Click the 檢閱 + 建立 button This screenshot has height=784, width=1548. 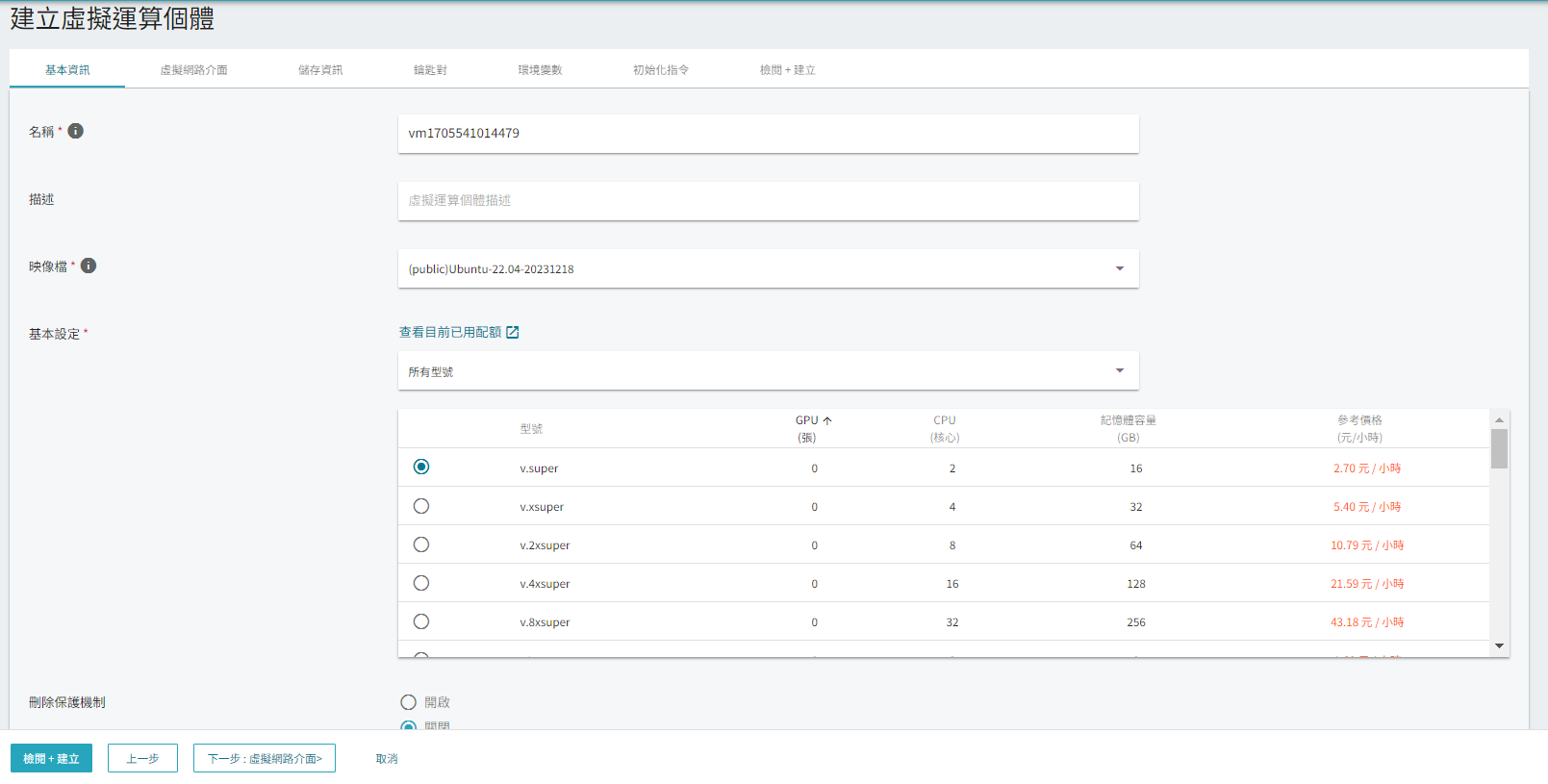(51, 758)
